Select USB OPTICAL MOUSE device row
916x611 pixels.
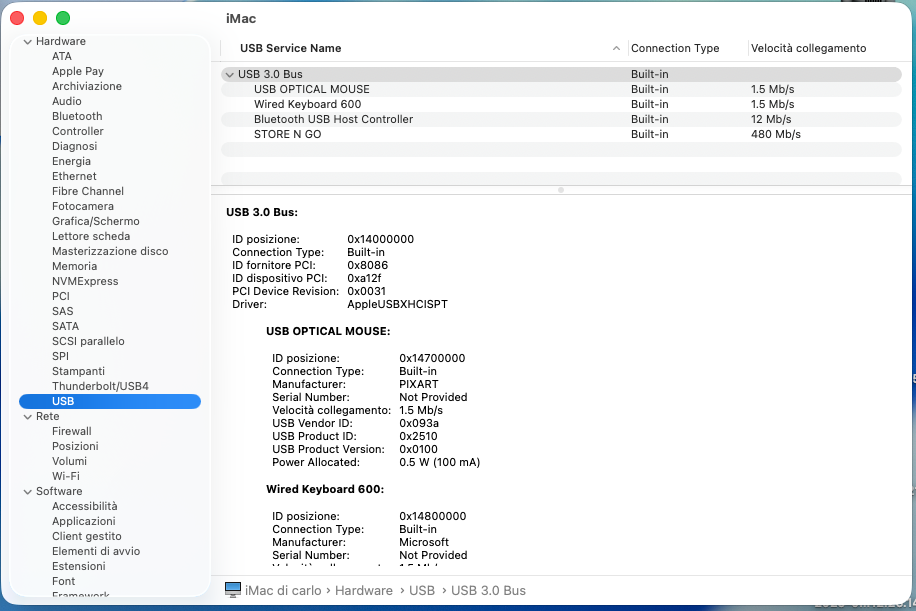(x=561, y=89)
